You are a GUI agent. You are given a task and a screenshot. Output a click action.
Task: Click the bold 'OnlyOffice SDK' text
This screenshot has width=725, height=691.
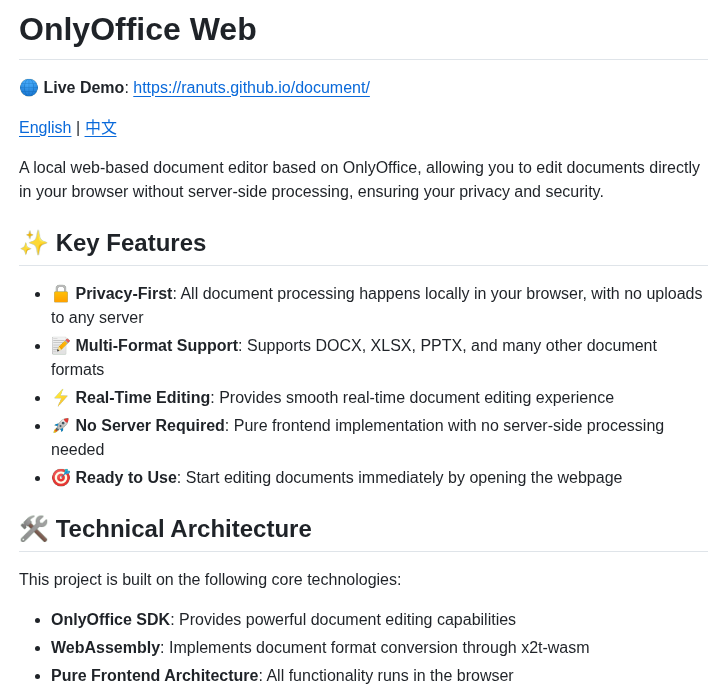click(x=111, y=619)
